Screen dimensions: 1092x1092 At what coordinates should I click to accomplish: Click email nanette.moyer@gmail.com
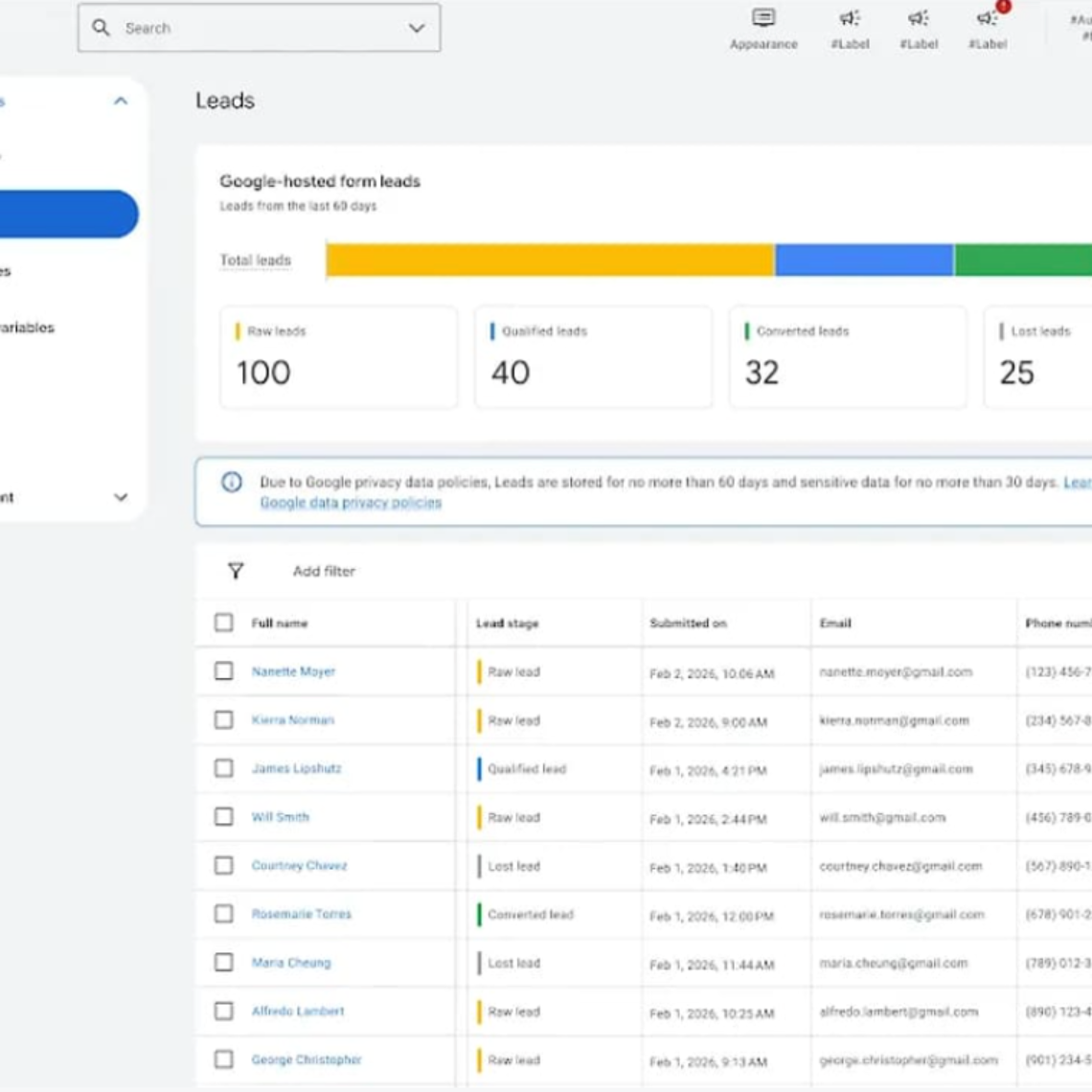896,672
